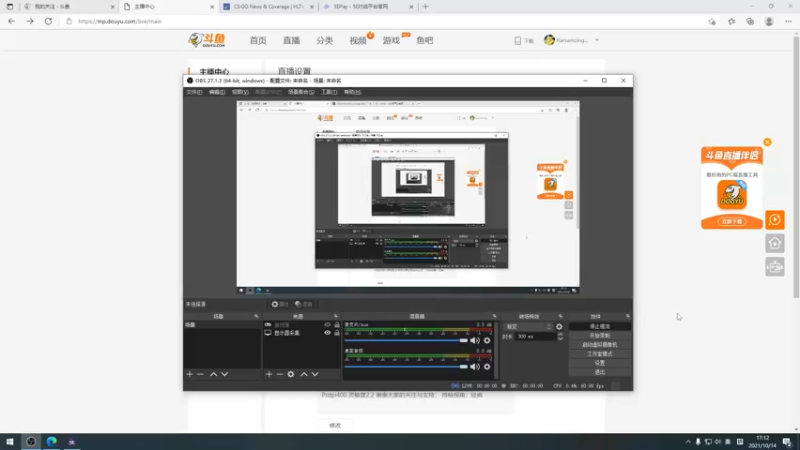Screen dimensions: 800x450
Task: Mute 麦克风/Aux speaker icon
Action: pos(475,340)
